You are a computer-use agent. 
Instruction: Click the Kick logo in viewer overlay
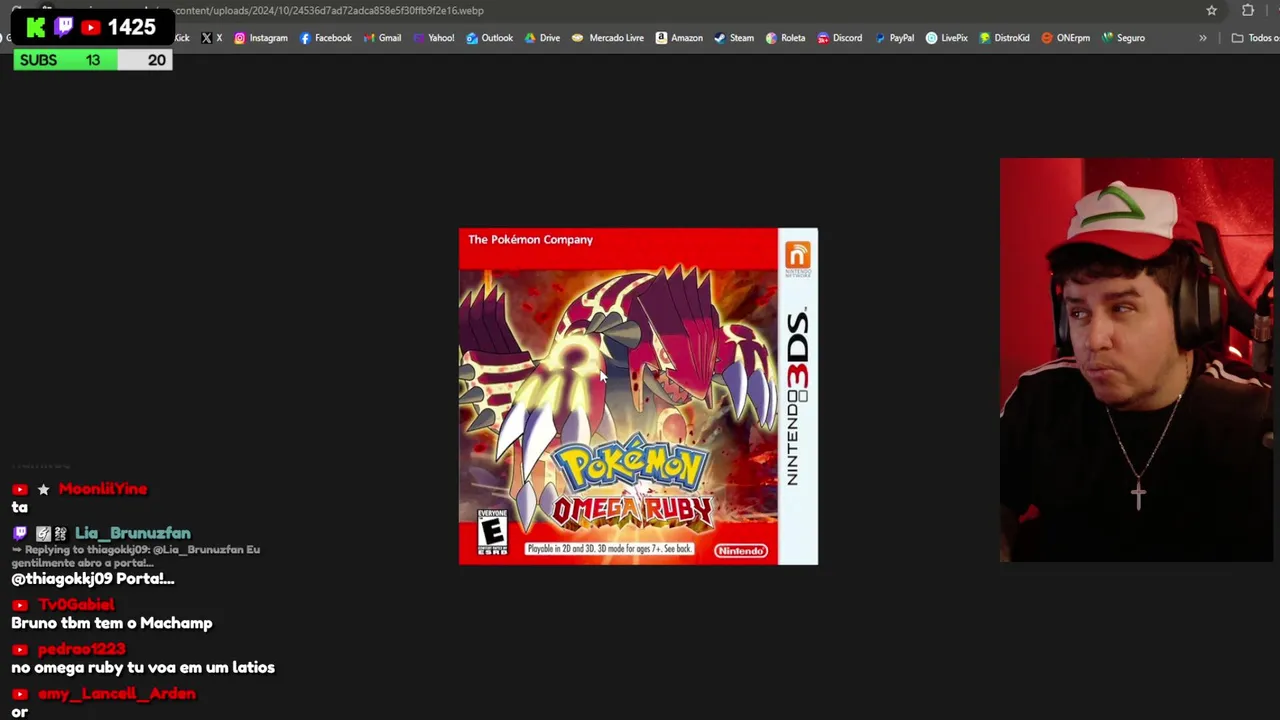coord(36,27)
